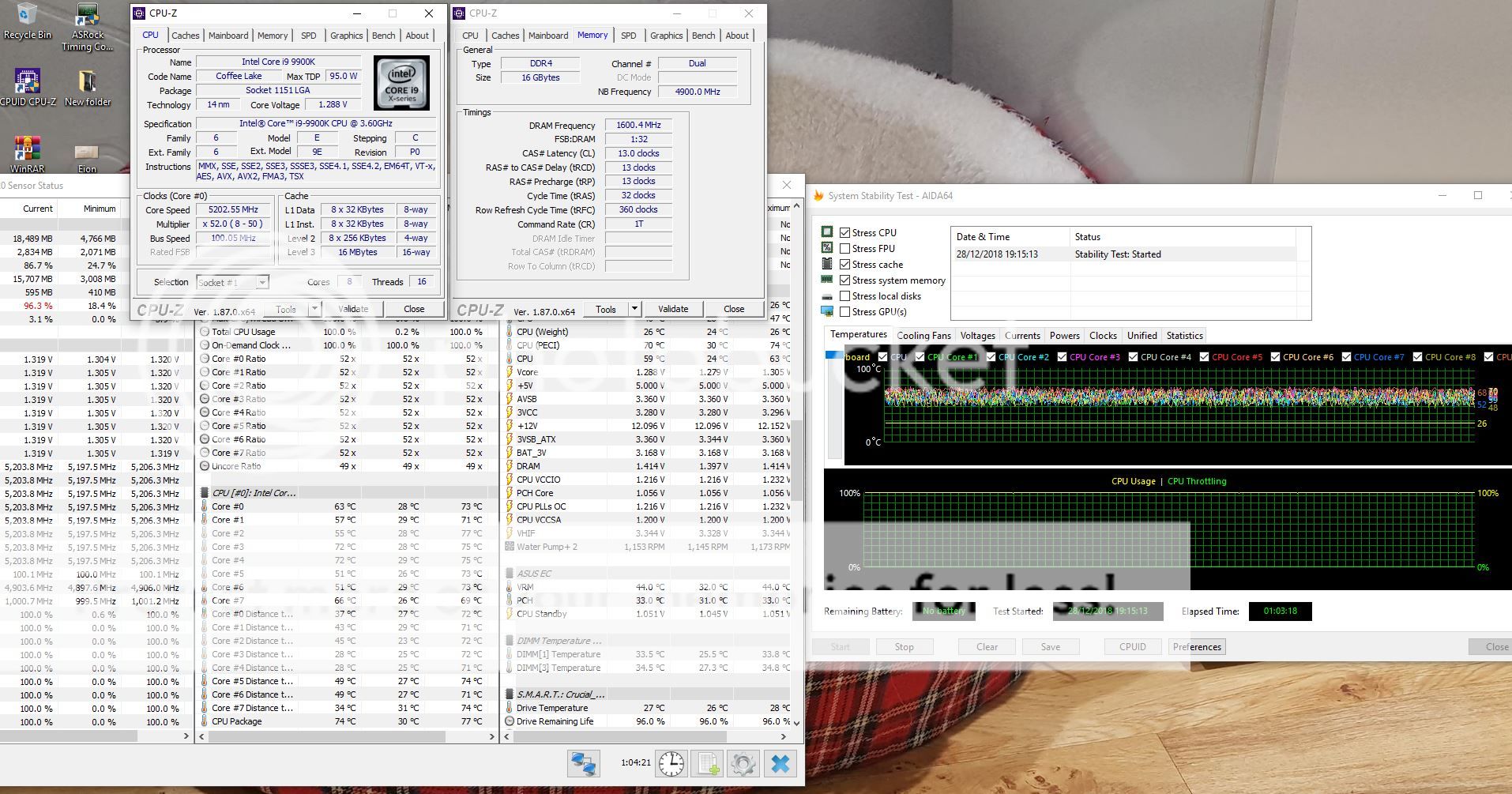Open the Statistics tab in AIDA64

pos(1184,336)
